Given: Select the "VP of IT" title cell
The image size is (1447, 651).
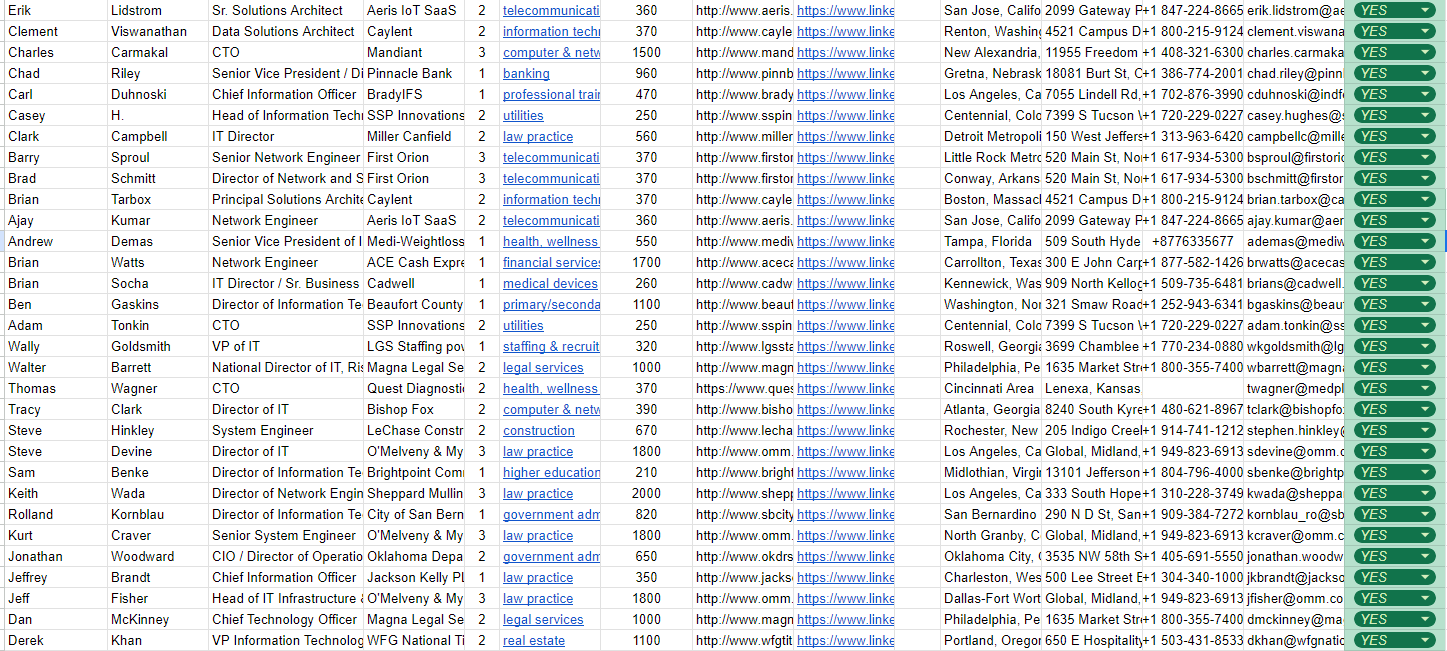Looking at the screenshot, I should click(286, 346).
